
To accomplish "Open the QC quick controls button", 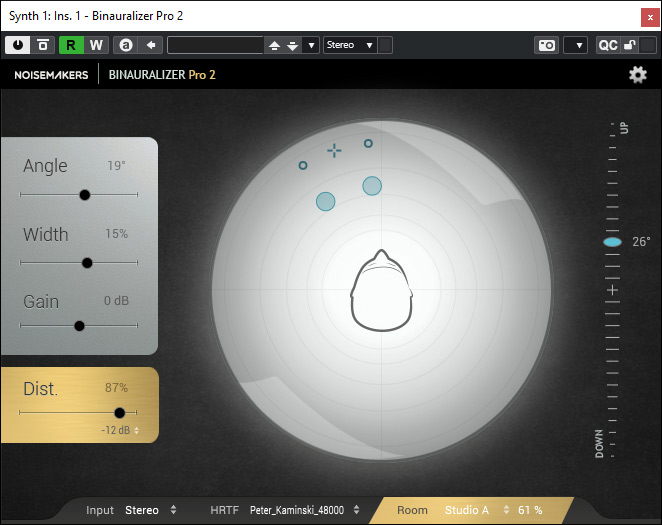I will 607,45.
